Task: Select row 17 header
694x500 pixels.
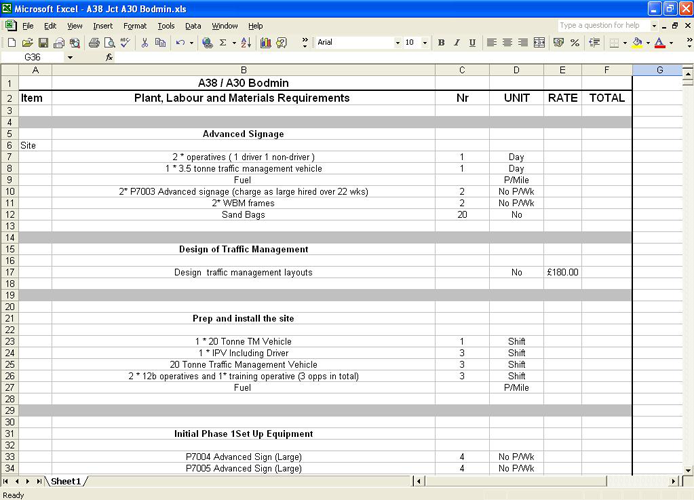Action: (x=9, y=272)
